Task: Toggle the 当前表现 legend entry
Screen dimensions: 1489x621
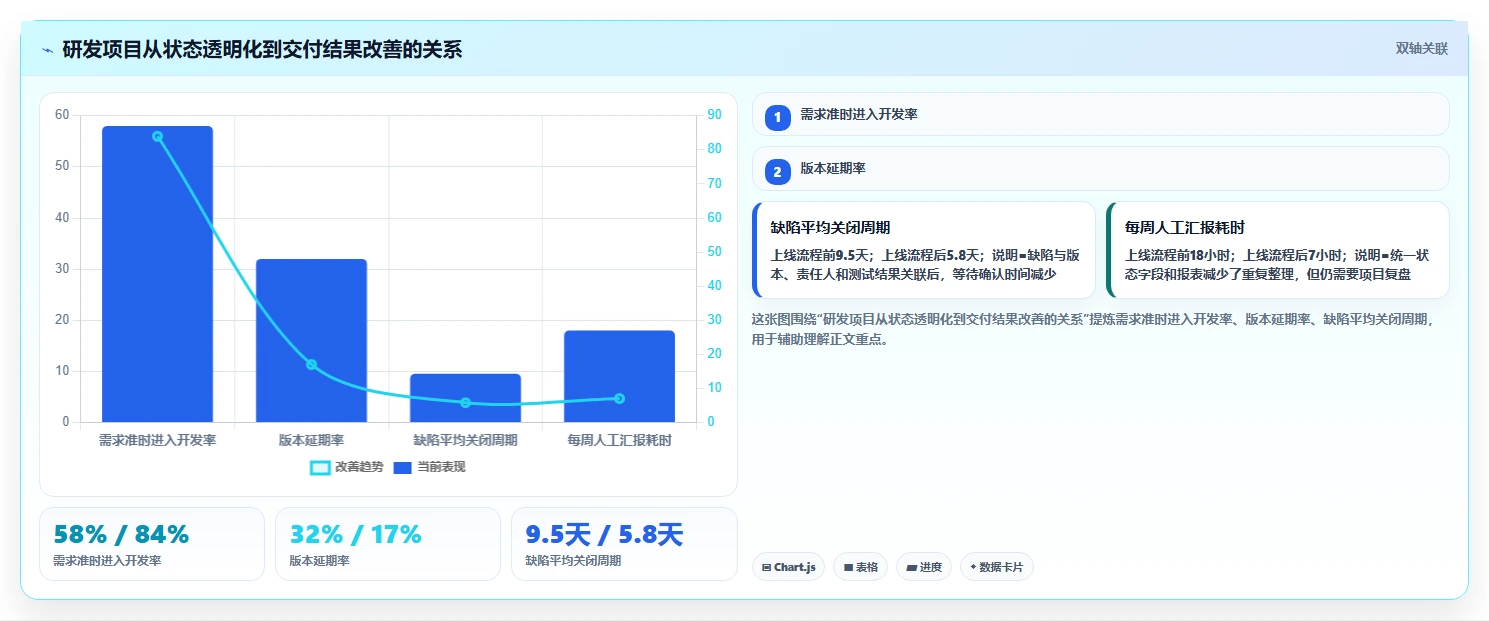Action: point(429,467)
